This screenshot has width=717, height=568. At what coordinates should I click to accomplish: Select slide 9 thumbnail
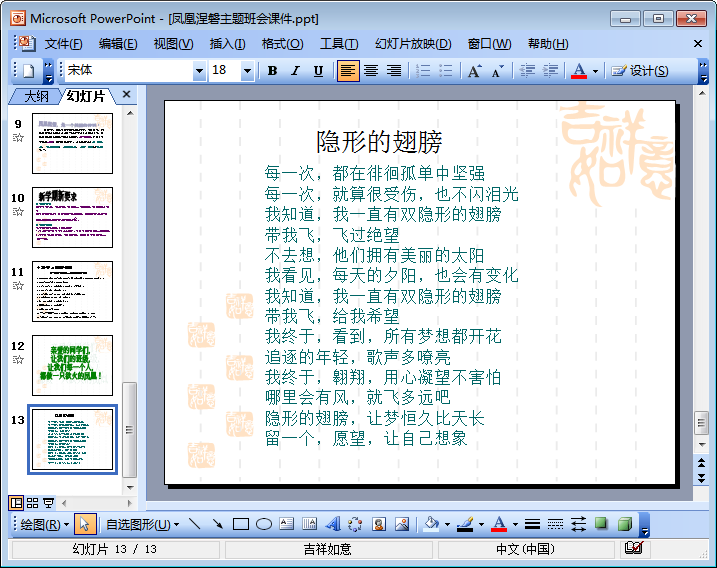(72, 144)
